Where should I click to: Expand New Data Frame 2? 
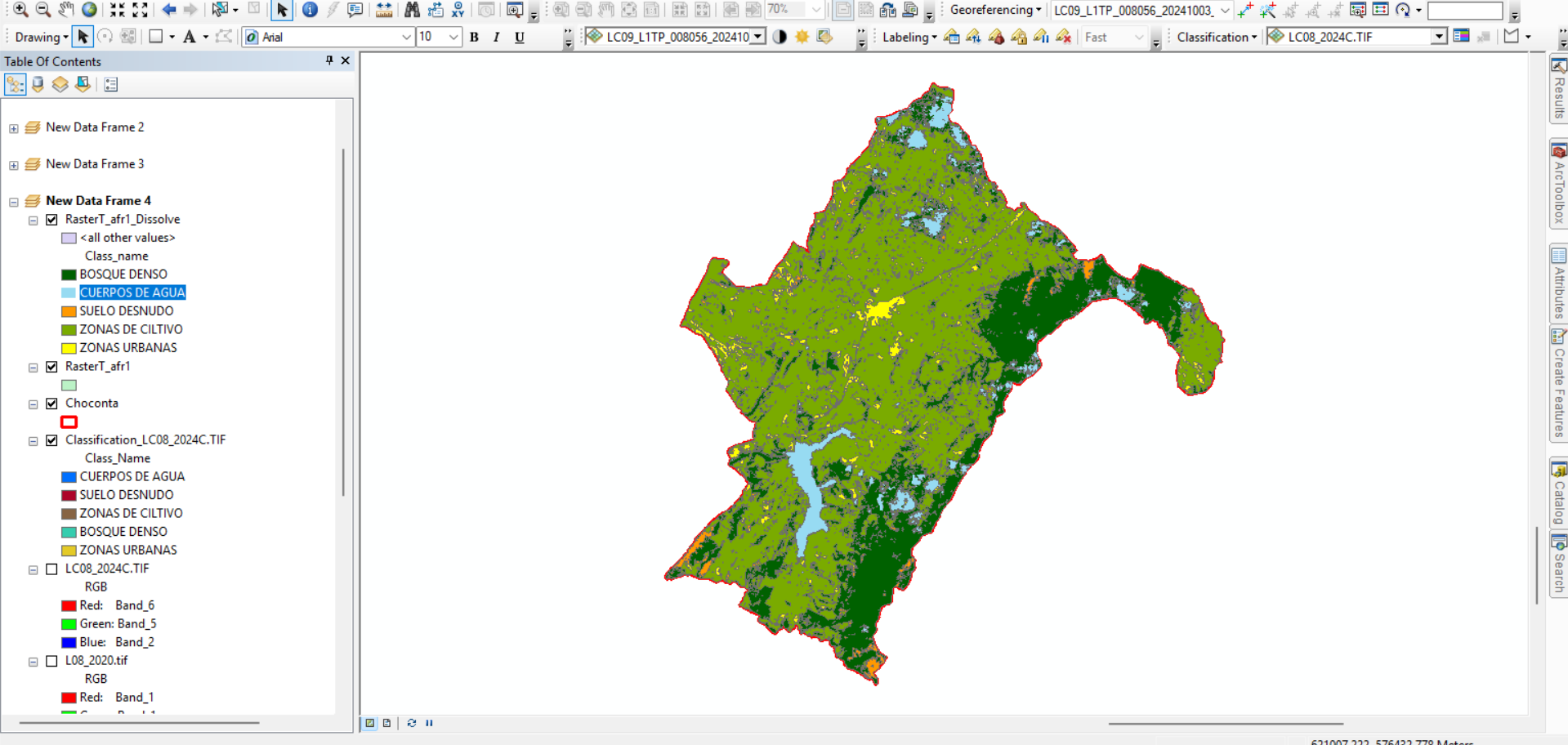coord(14,128)
